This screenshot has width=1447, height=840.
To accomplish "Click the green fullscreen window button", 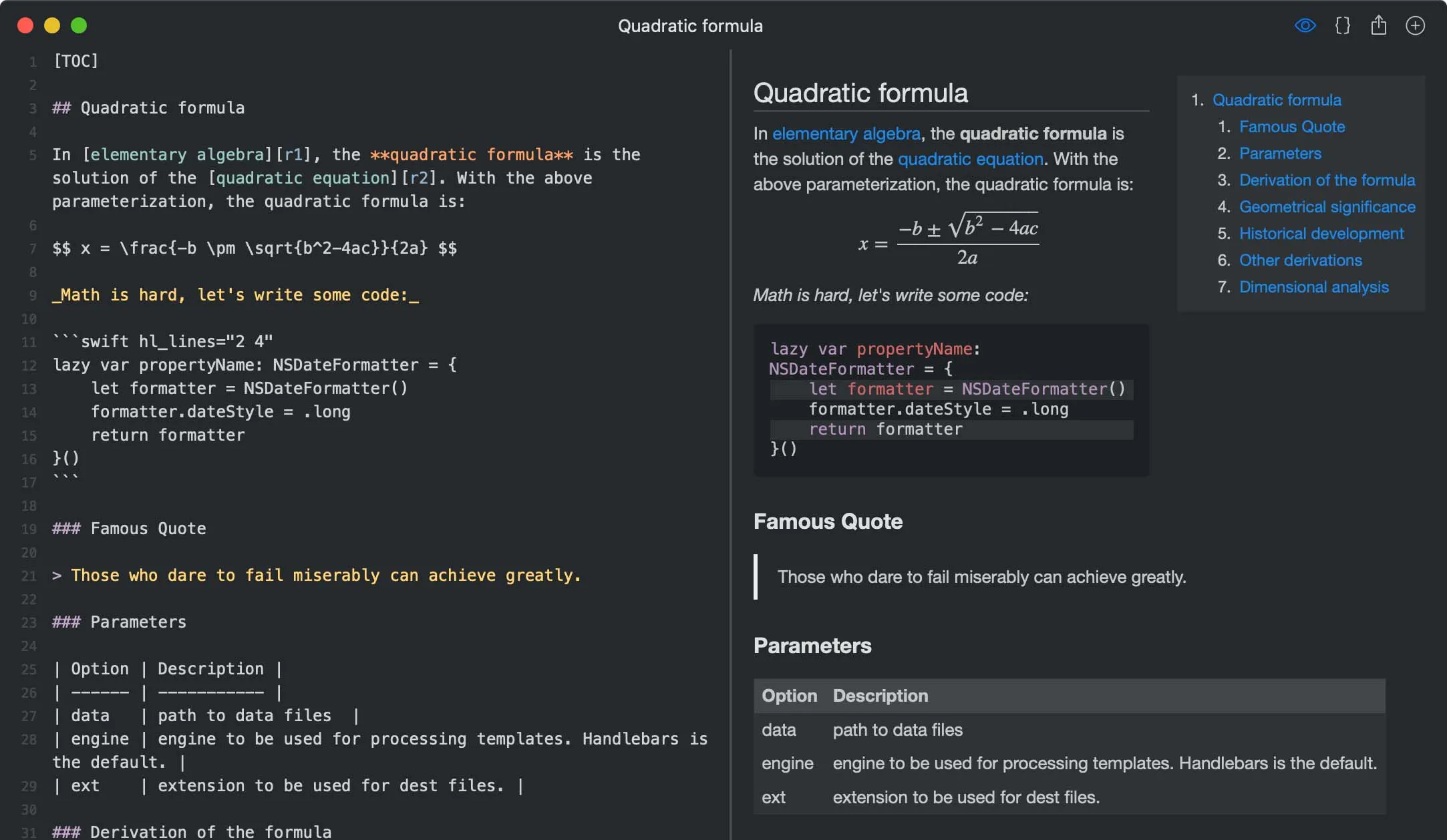I will (79, 25).
